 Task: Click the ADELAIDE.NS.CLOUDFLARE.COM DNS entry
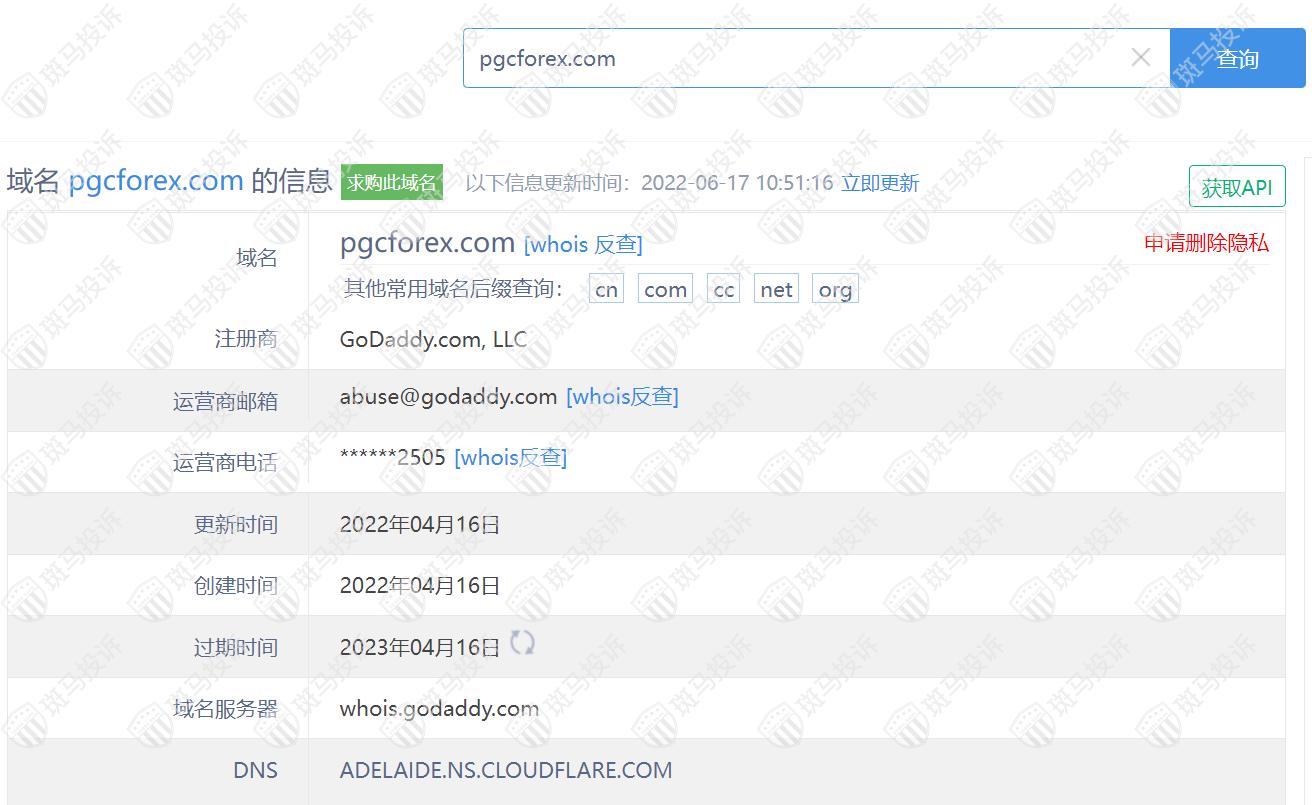click(x=506, y=770)
